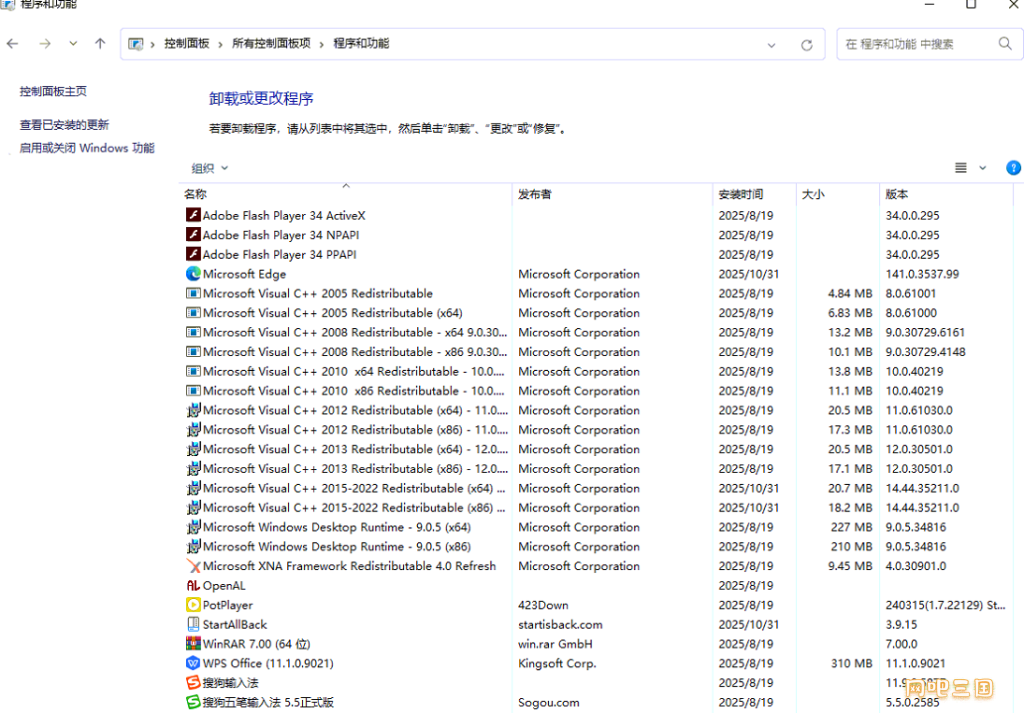Go back with the back arrow
1024x713 pixels.
coord(12,44)
